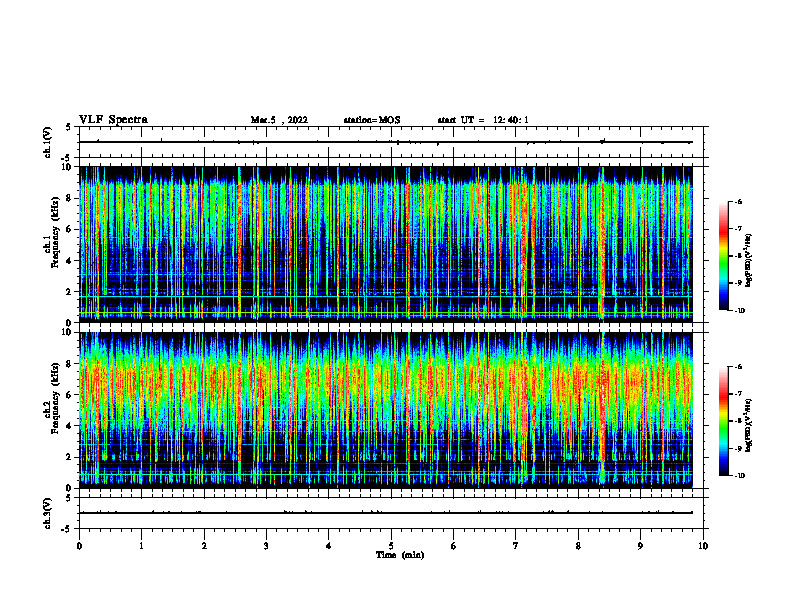Click the "0" tick on time axis
792x612 pixels.
[79, 546]
